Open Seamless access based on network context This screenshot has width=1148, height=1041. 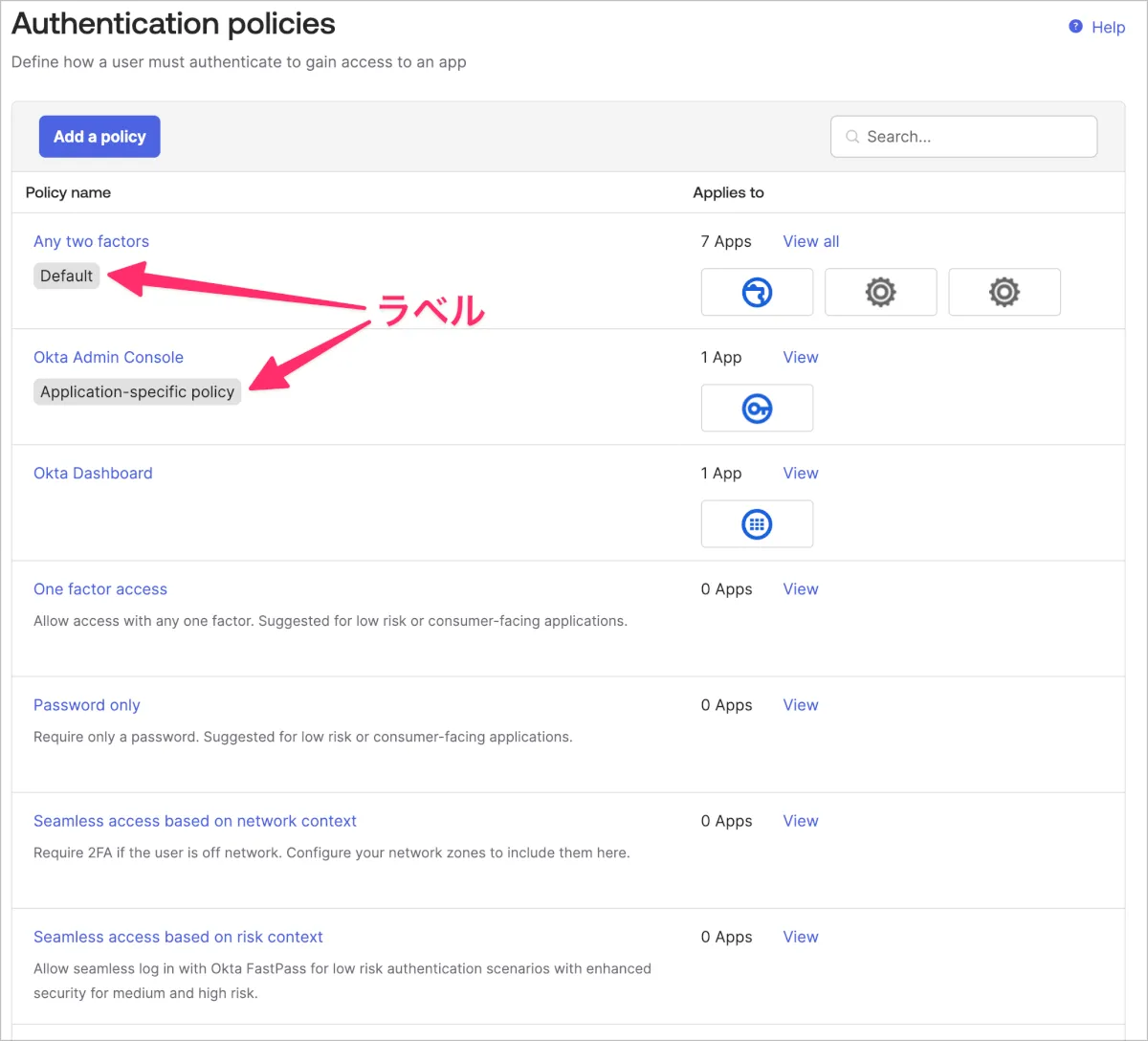tap(195, 821)
